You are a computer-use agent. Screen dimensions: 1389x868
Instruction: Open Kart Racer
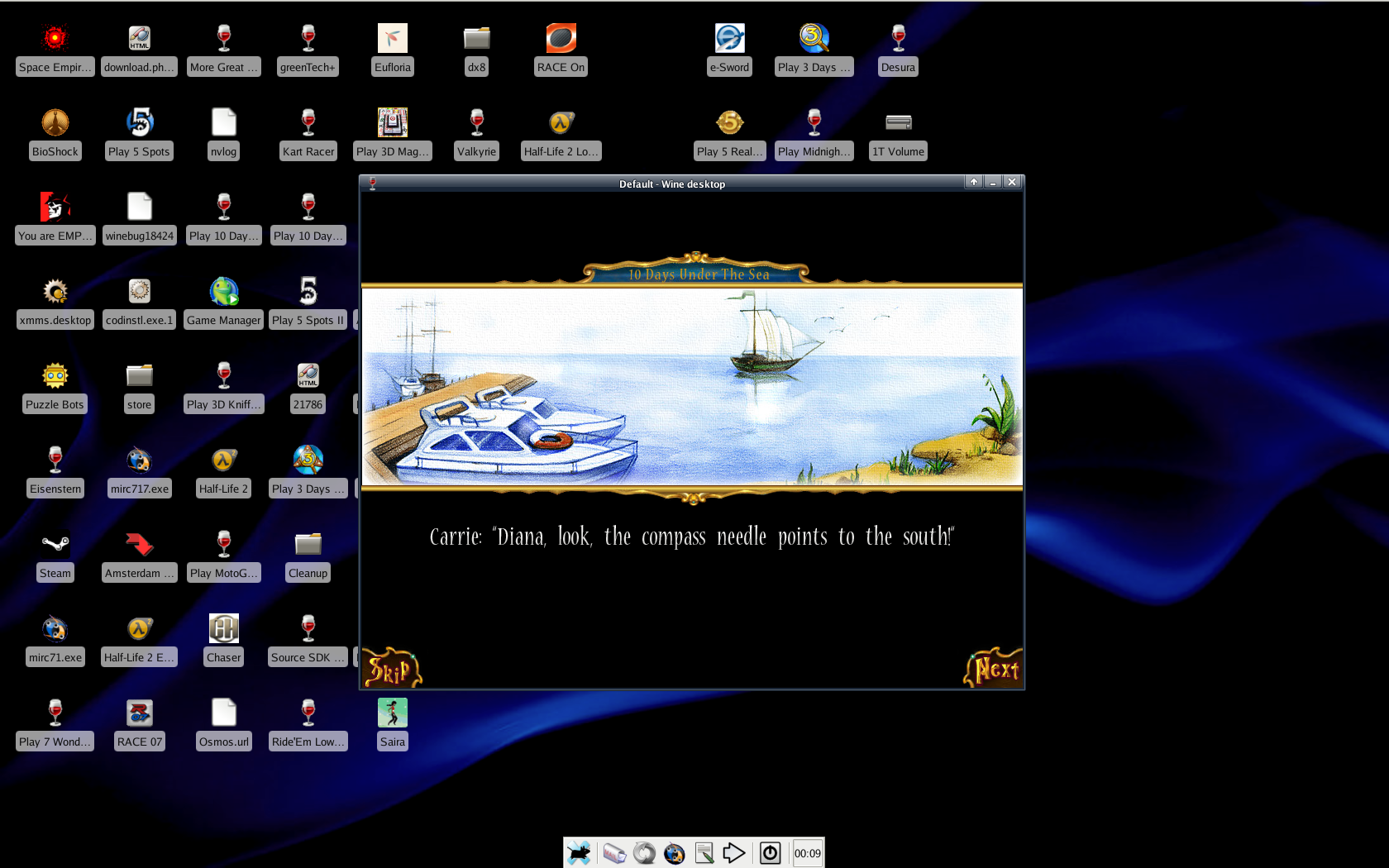pos(308,122)
